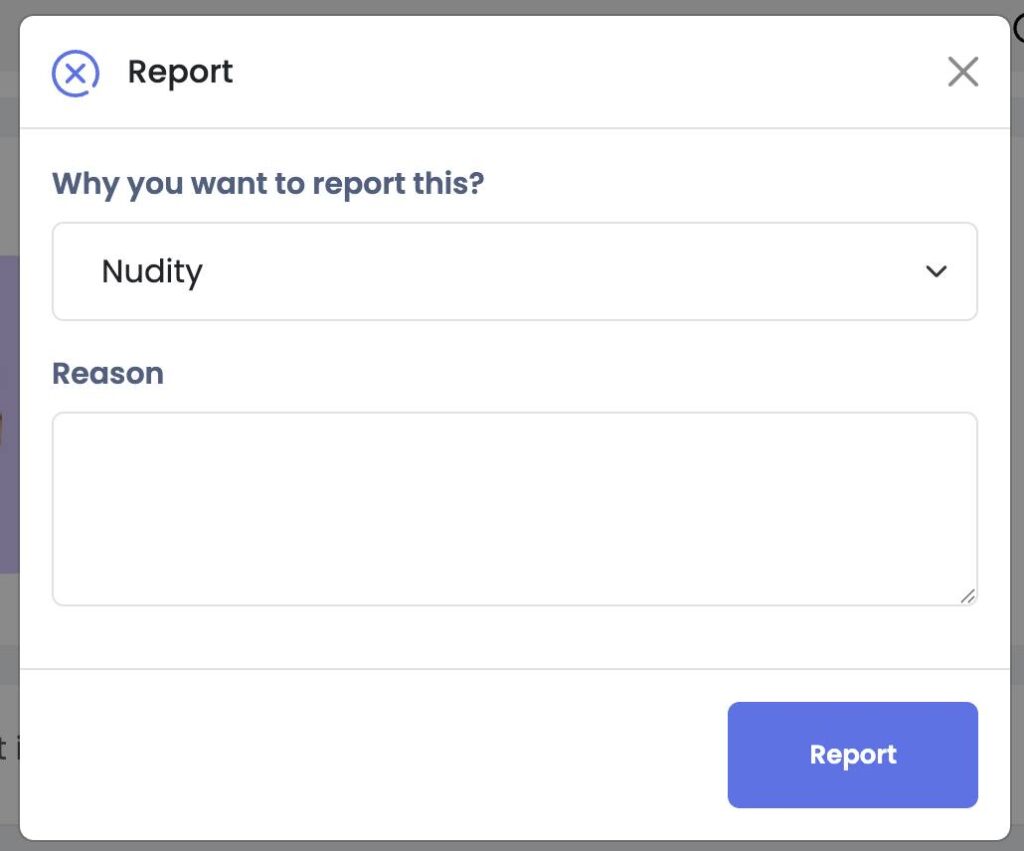Click the selected 'Nudity' option text
Viewport: 1024px width, 851px height.
click(152, 271)
